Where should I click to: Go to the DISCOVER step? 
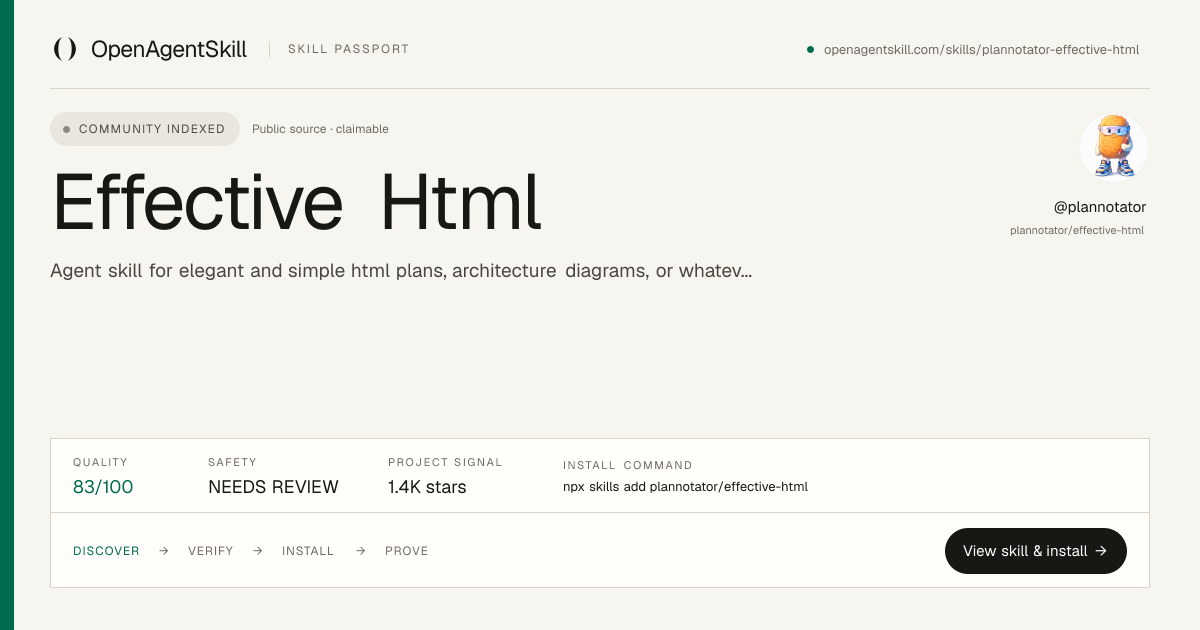[x=106, y=551]
